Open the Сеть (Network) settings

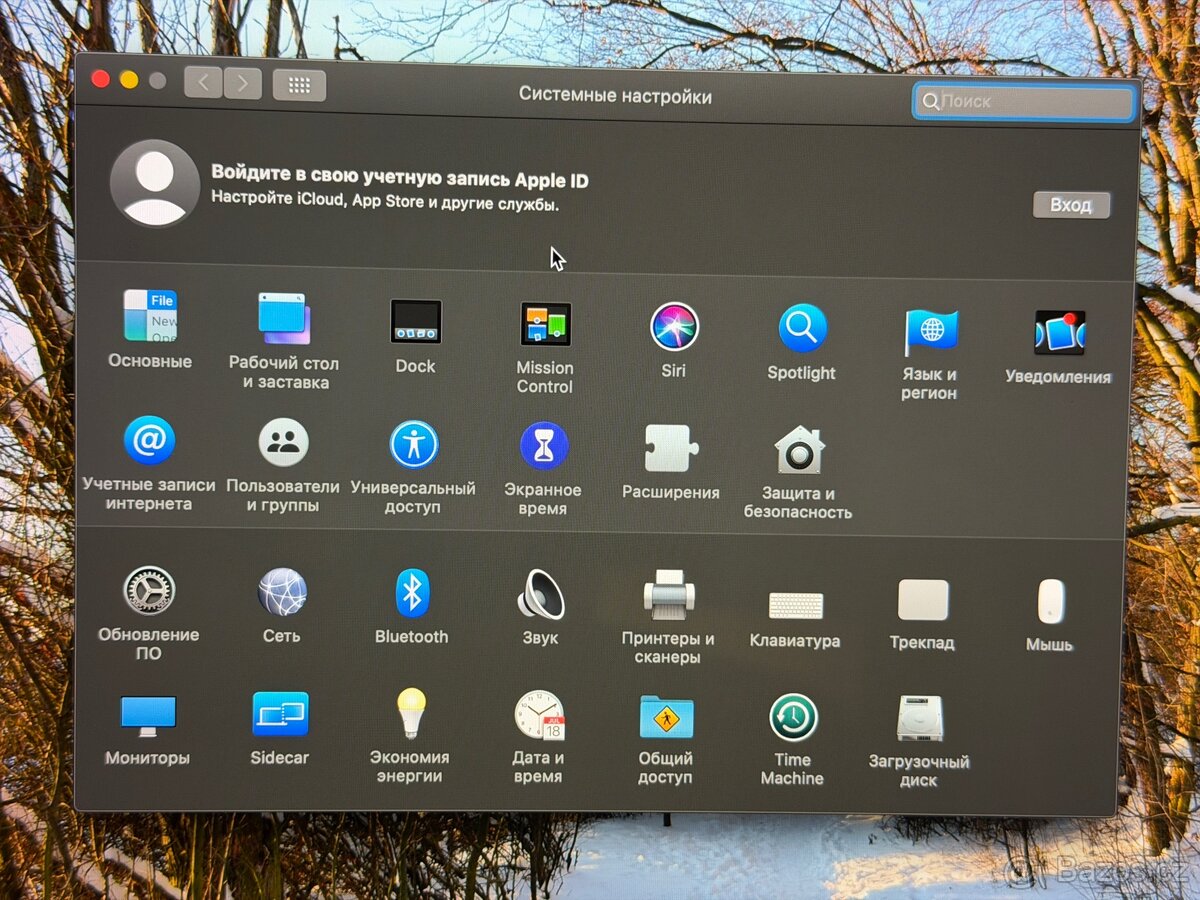[x=282, y=592]
